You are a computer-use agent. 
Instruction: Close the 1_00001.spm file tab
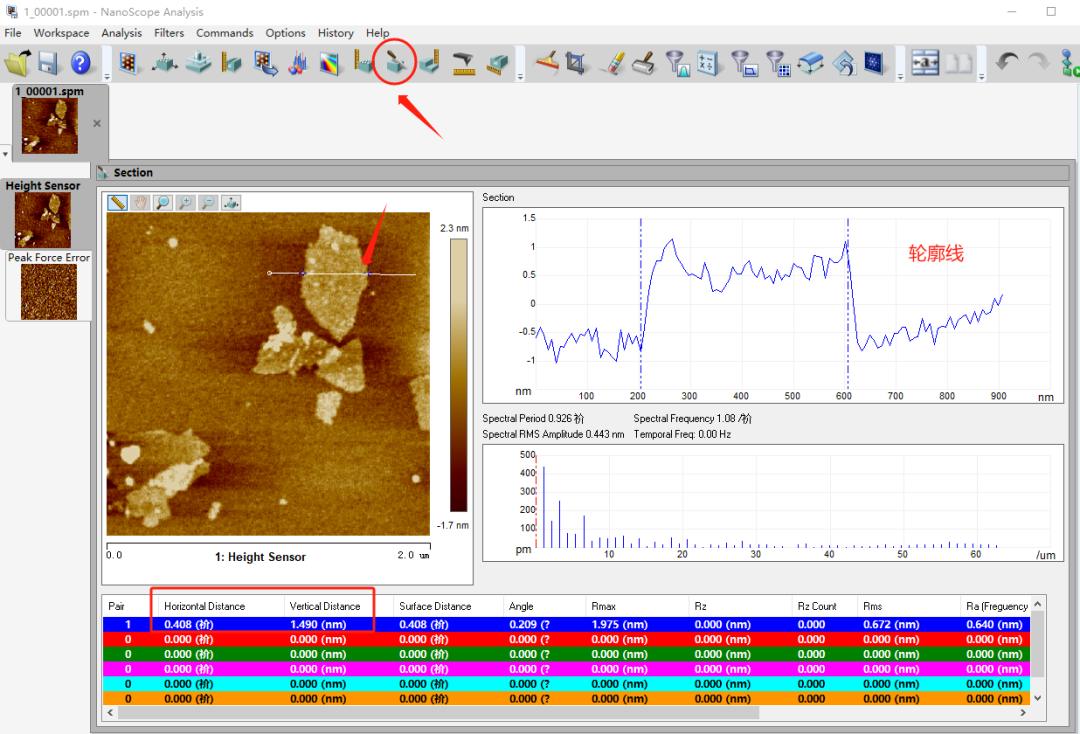pos(97,124)
